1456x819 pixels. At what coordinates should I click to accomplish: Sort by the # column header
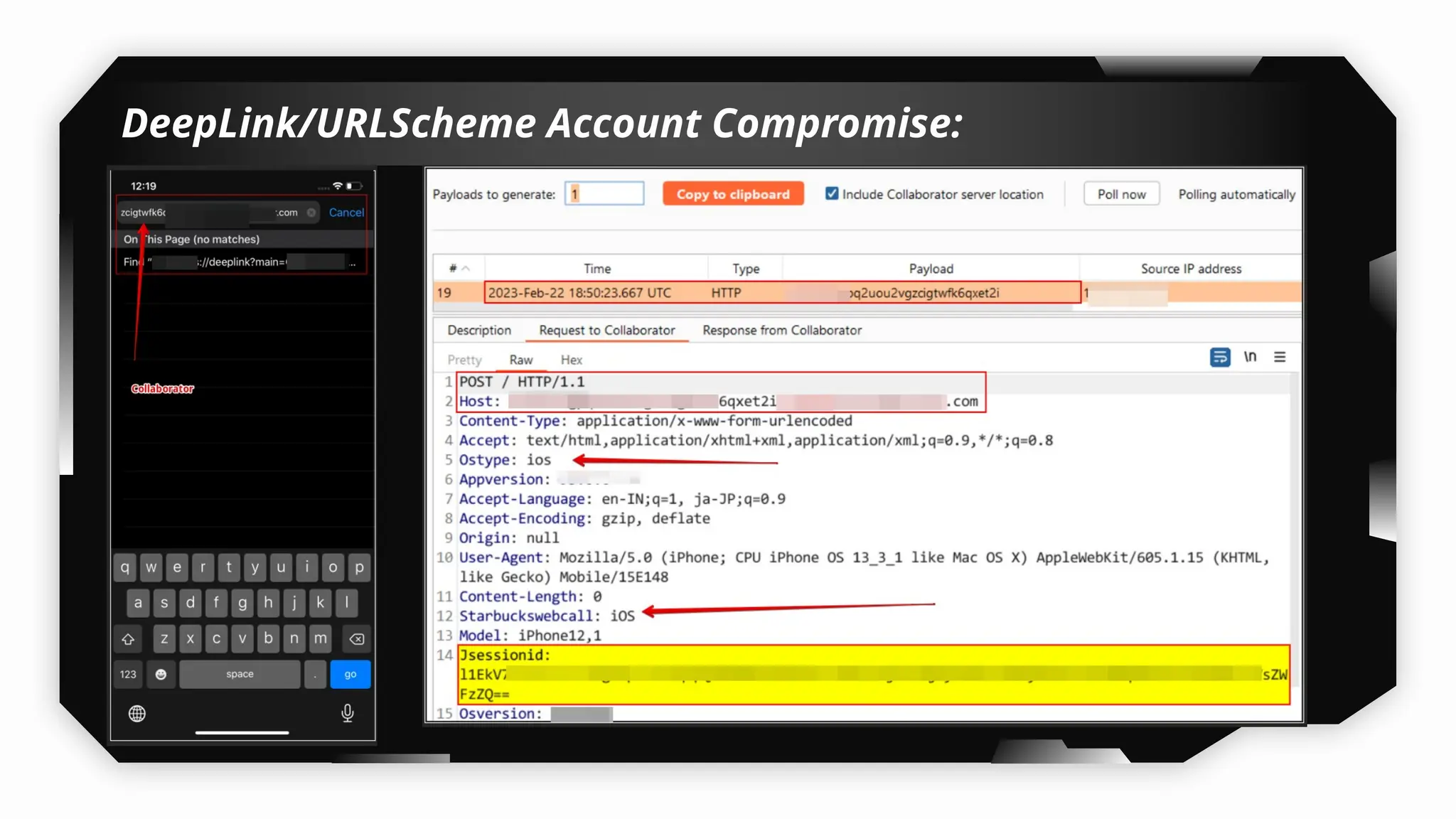tap(459, 268)
